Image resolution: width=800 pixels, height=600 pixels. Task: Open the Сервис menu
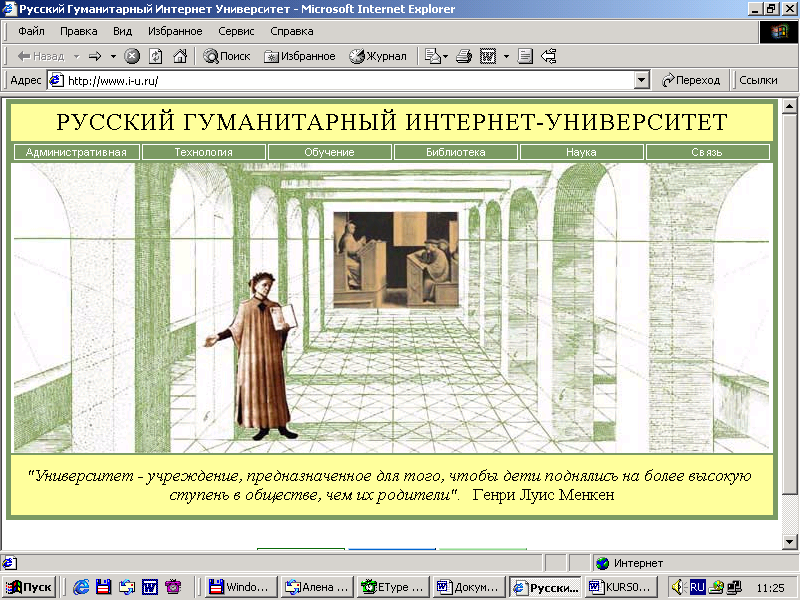click(236, 32)
